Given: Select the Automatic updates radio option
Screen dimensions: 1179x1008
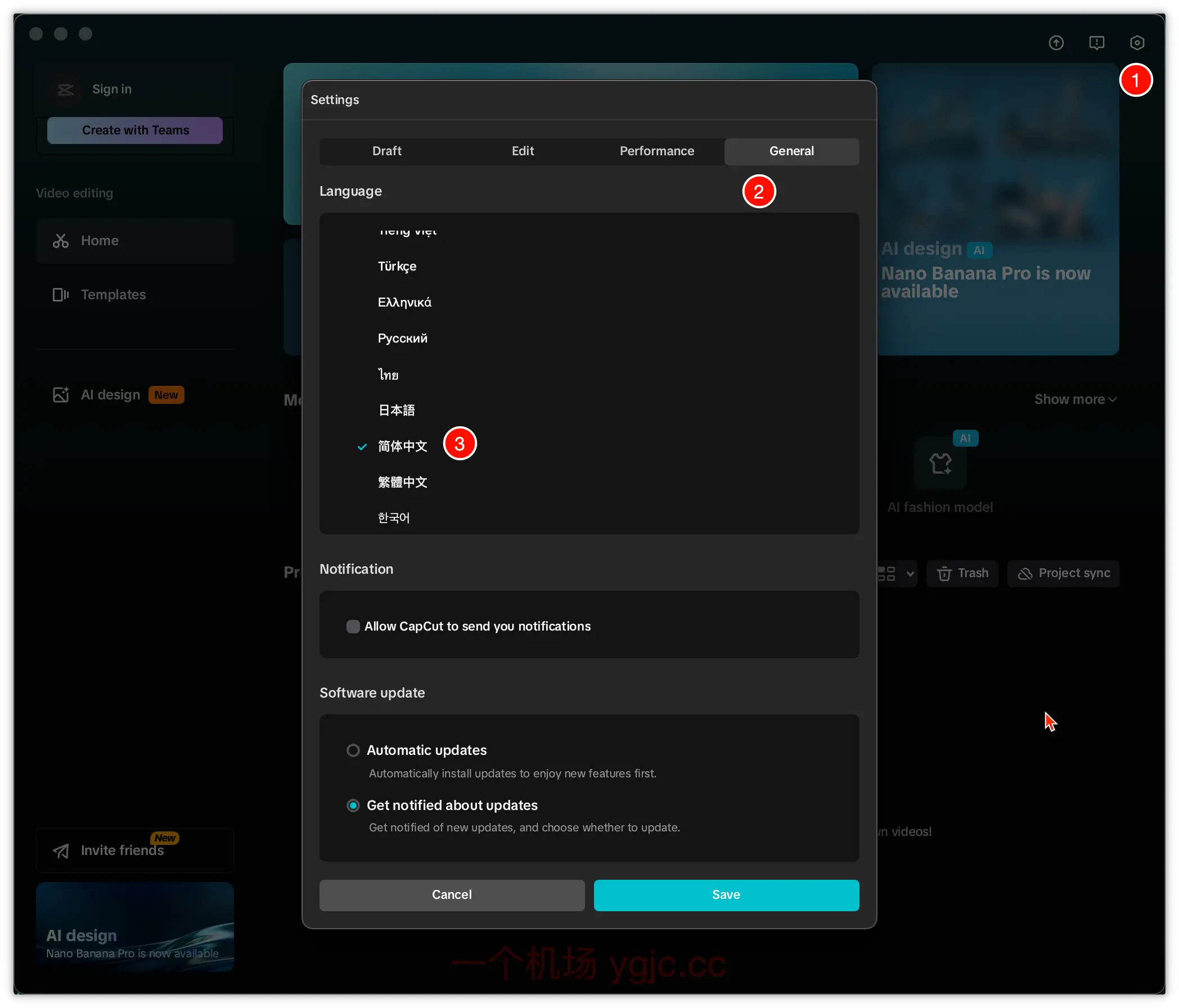Looking at the screenshot, I should (x=353, y=750).
